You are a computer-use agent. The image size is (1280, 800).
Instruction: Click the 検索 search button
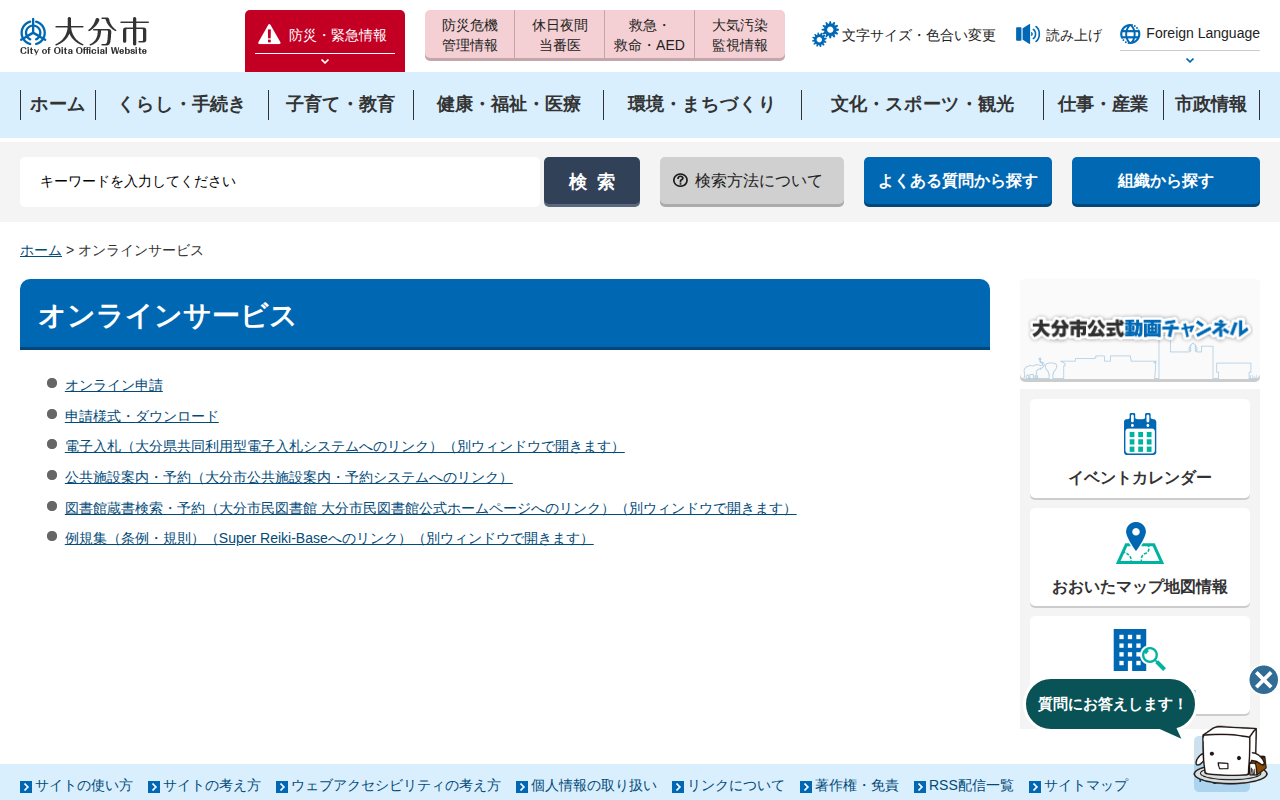(x=592, y=182)
